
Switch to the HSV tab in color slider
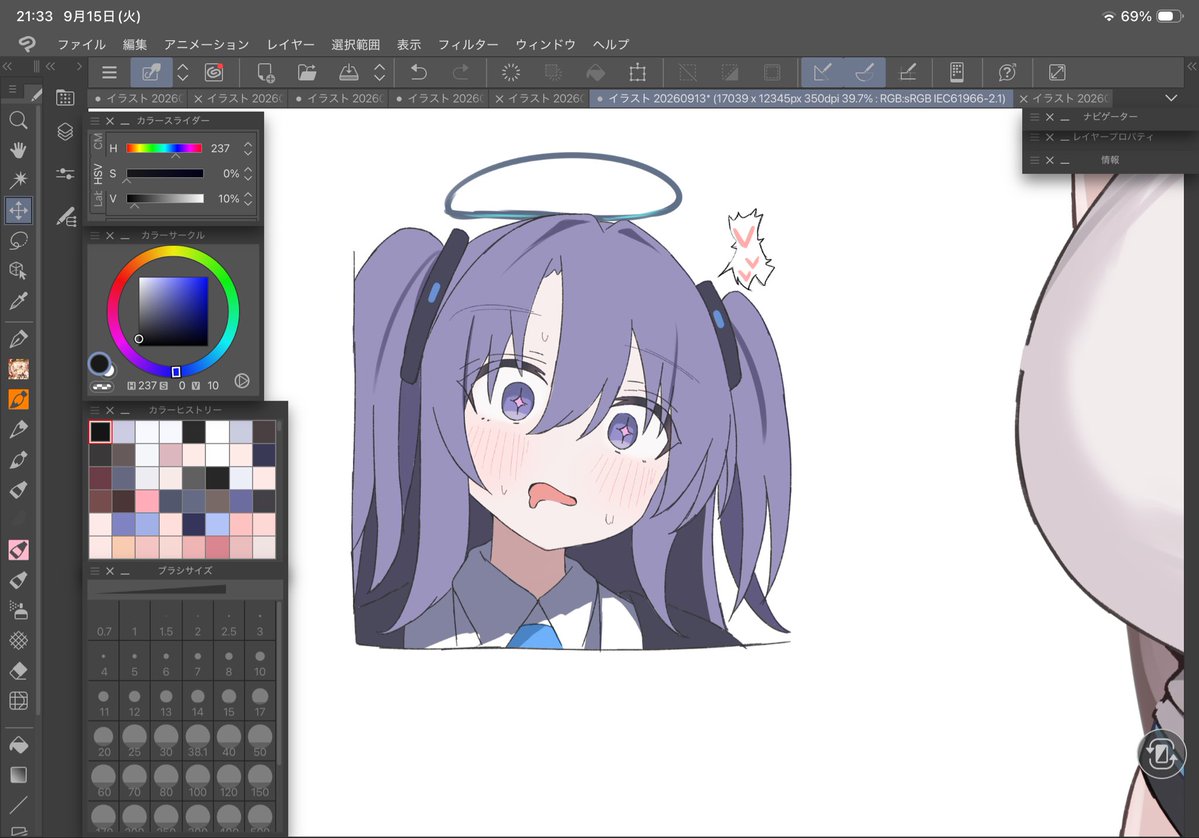(98, 174)
